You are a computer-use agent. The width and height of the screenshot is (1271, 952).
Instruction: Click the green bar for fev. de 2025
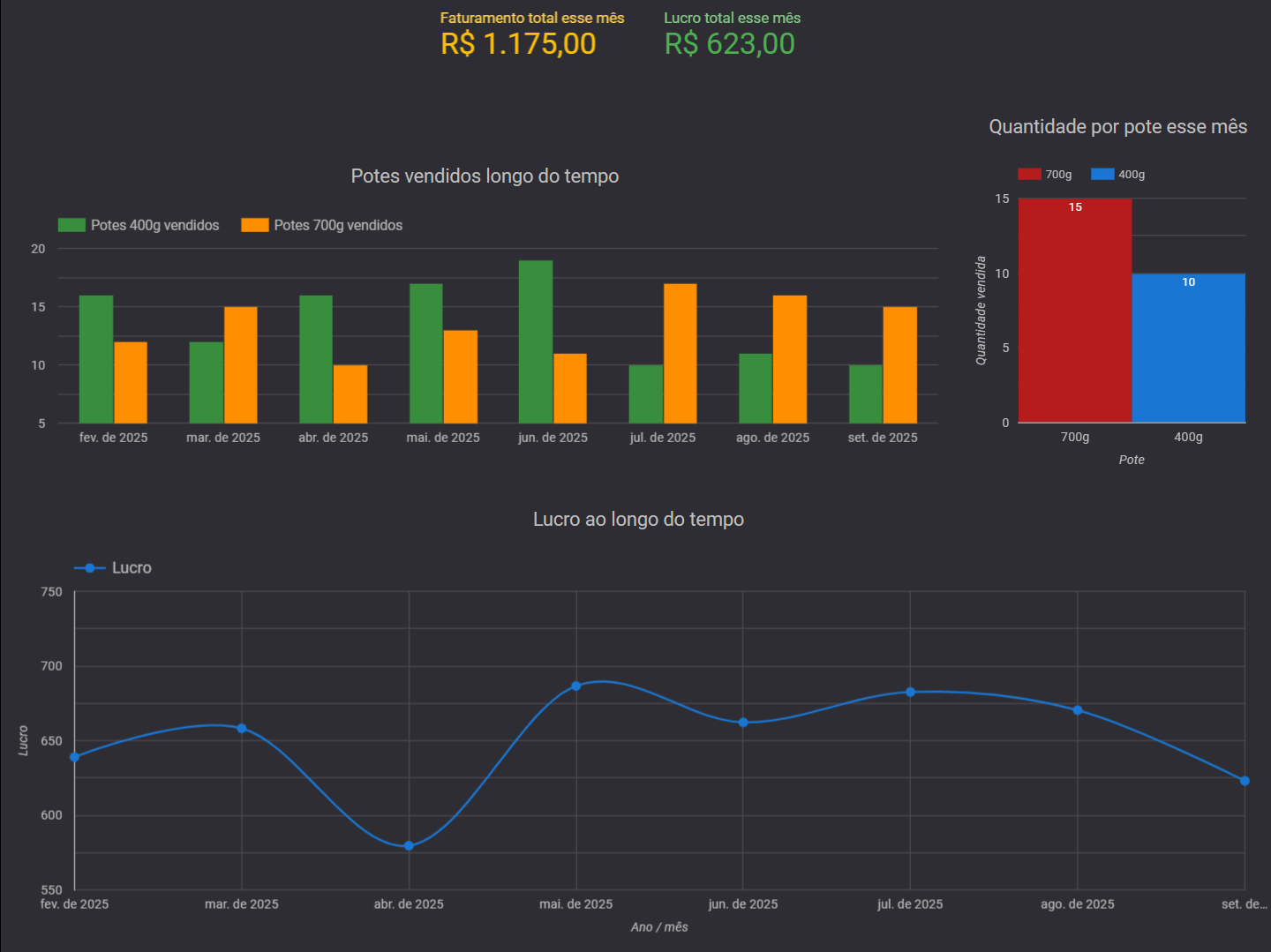coord(96,359)
